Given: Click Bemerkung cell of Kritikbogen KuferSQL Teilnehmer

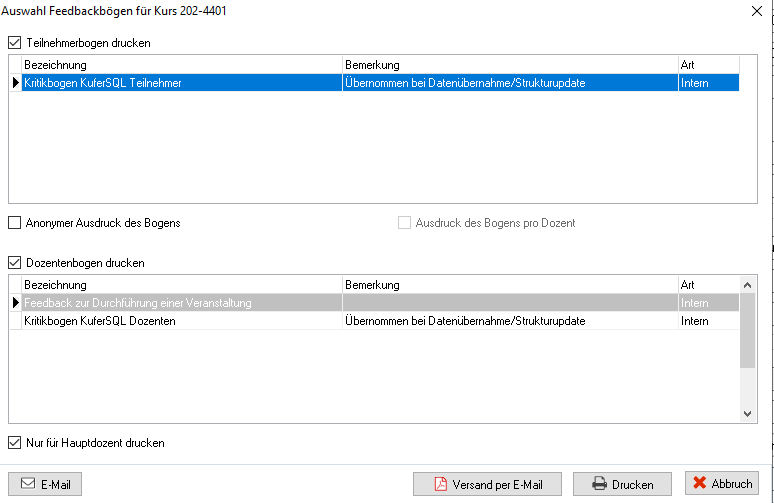Looking at the screenshot, I should point(510,83).
